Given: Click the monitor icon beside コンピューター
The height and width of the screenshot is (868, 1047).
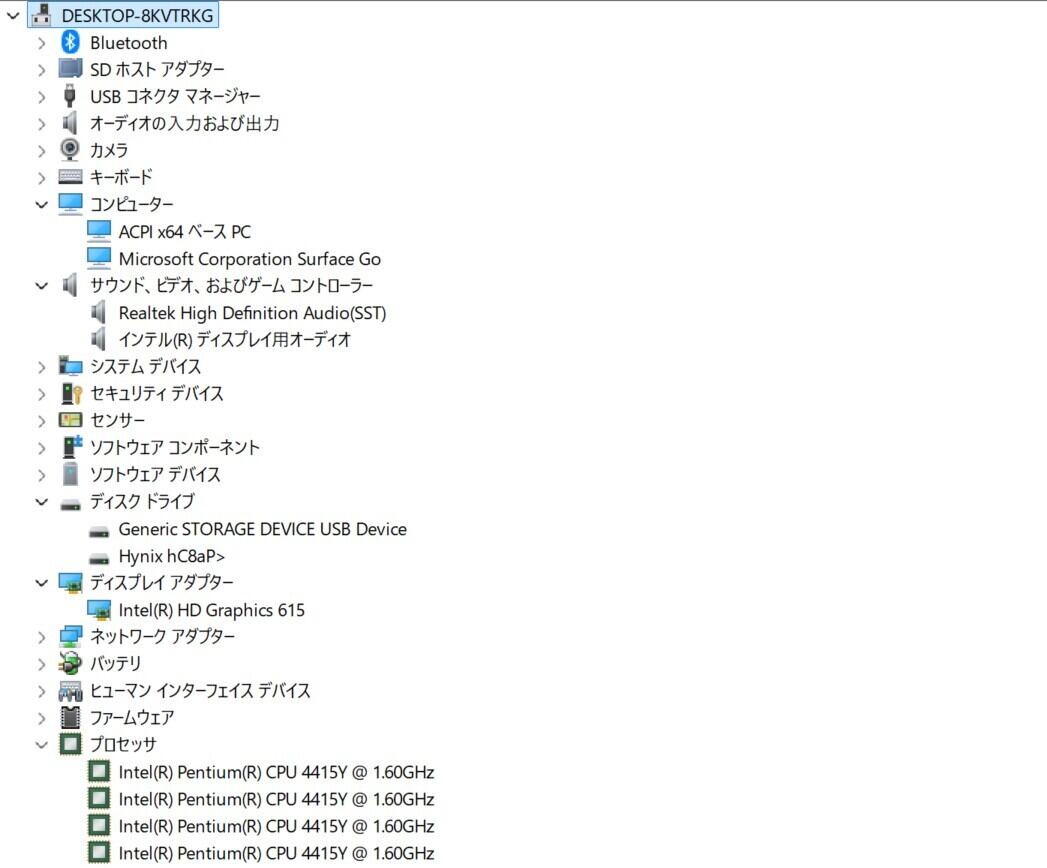Looking at the screenshot, I should [x=70, y=204].
